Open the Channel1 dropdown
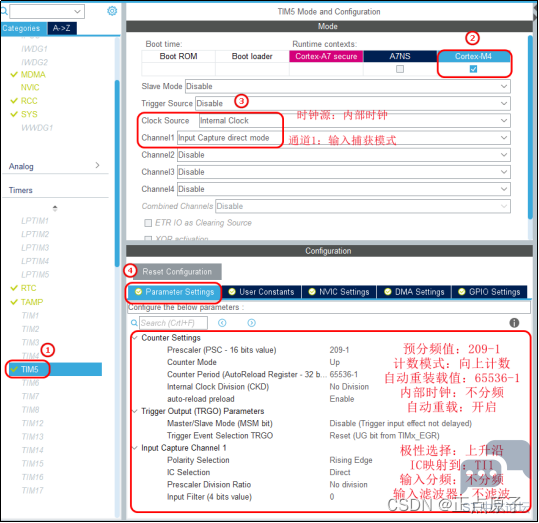Viewport: 539px width, 523px height. tap(343, 138)
